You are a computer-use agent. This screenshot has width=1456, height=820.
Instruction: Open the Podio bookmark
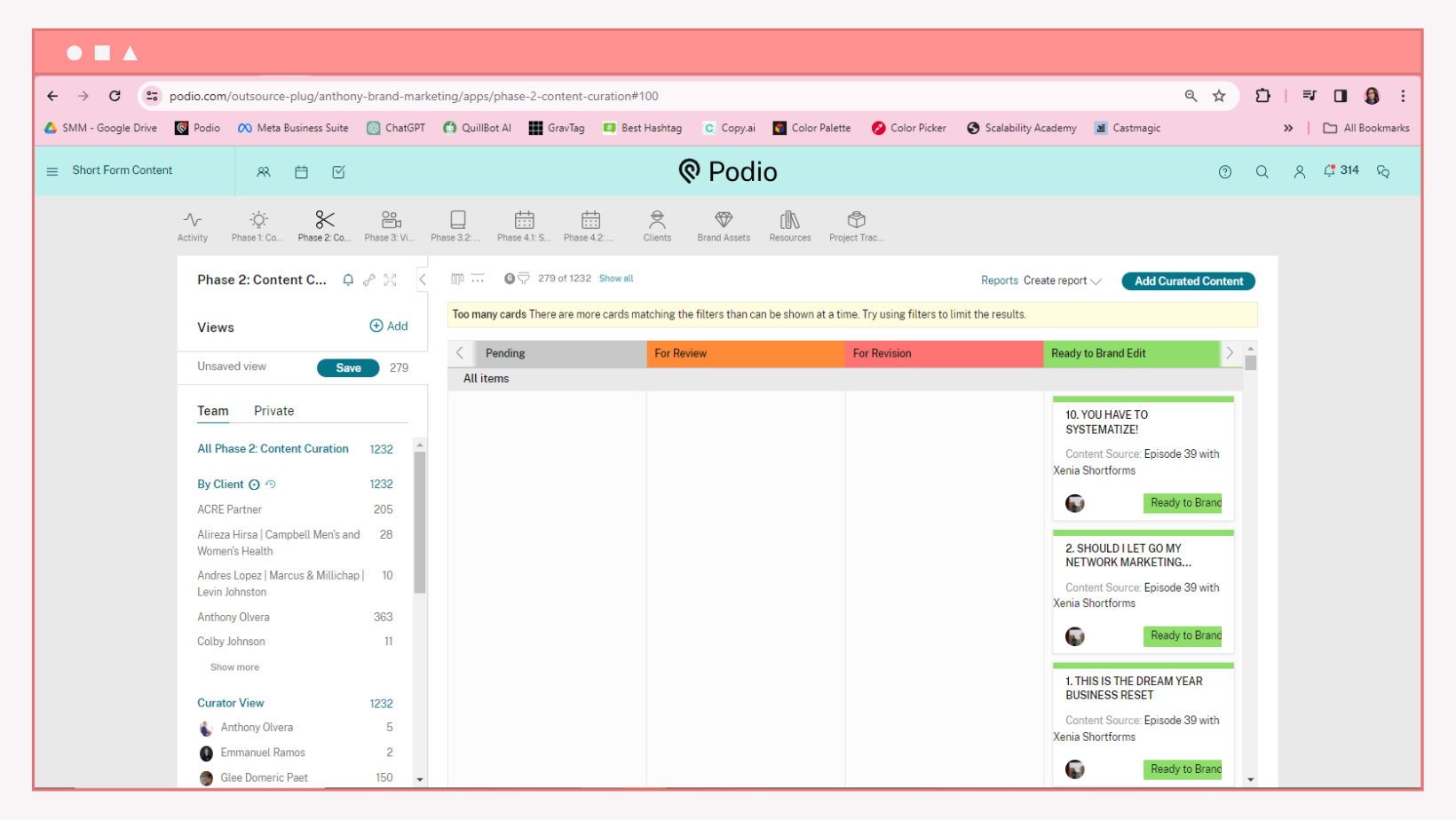(x=198, y=128)
